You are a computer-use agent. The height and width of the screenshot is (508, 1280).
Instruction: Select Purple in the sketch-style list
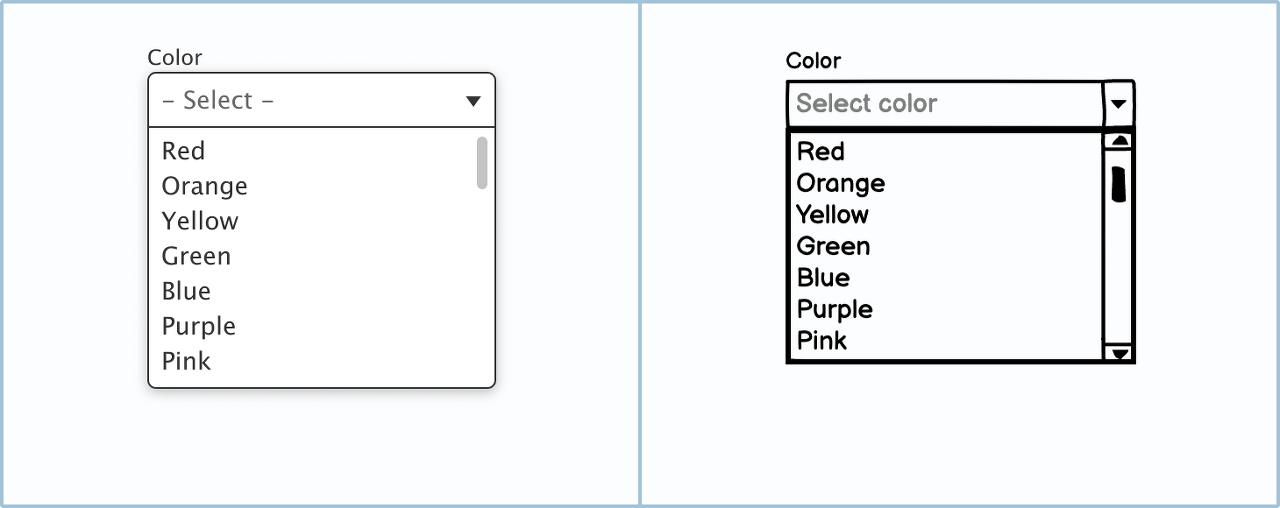(946, 309)
